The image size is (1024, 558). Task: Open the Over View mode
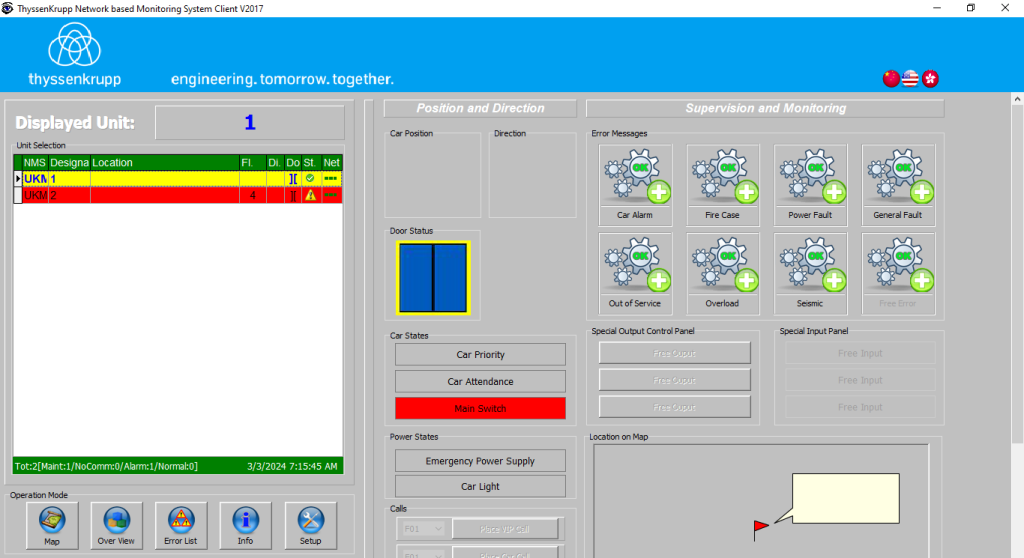point(116,525)
